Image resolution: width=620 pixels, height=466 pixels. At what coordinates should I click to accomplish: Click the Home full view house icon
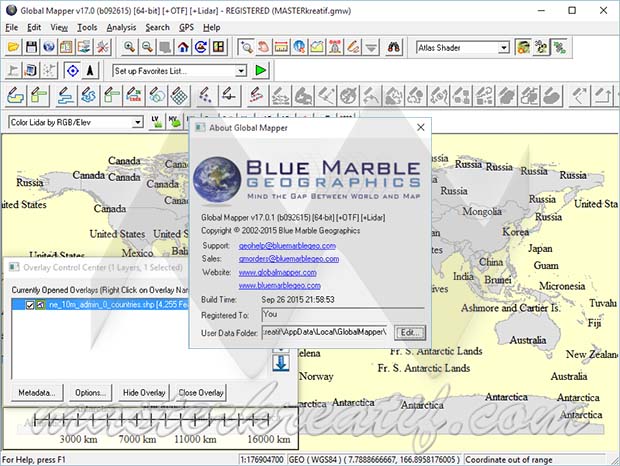click(183, 47)
